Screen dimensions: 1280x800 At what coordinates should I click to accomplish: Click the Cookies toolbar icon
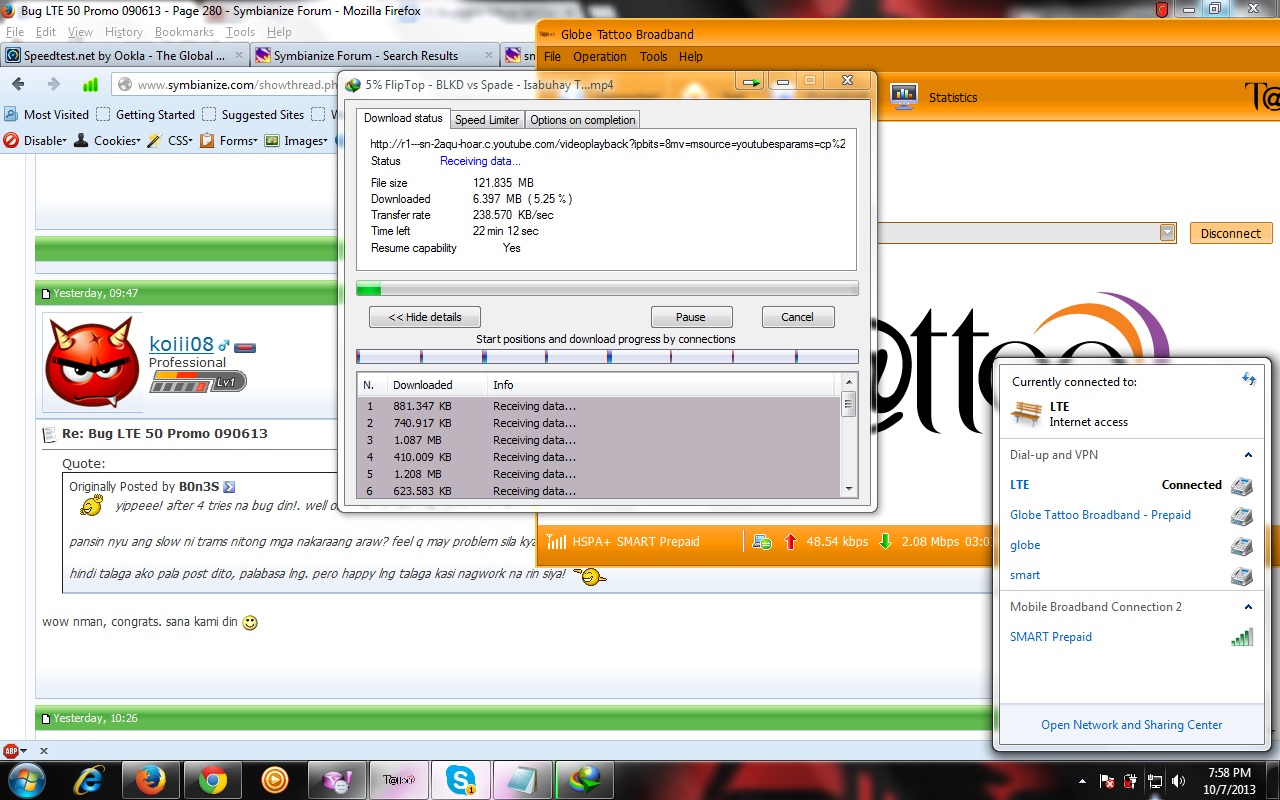(82, 141)
